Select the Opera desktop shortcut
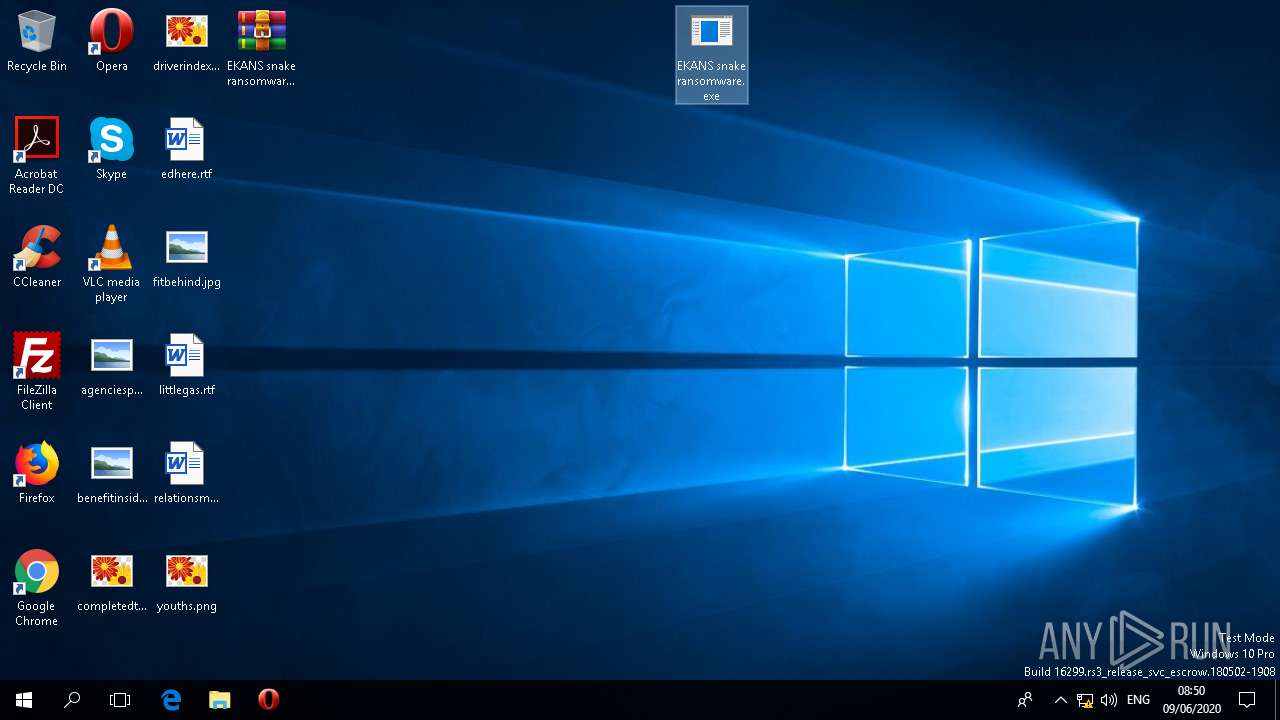This screenshot has width=1280, height=720. coord(111,42)
